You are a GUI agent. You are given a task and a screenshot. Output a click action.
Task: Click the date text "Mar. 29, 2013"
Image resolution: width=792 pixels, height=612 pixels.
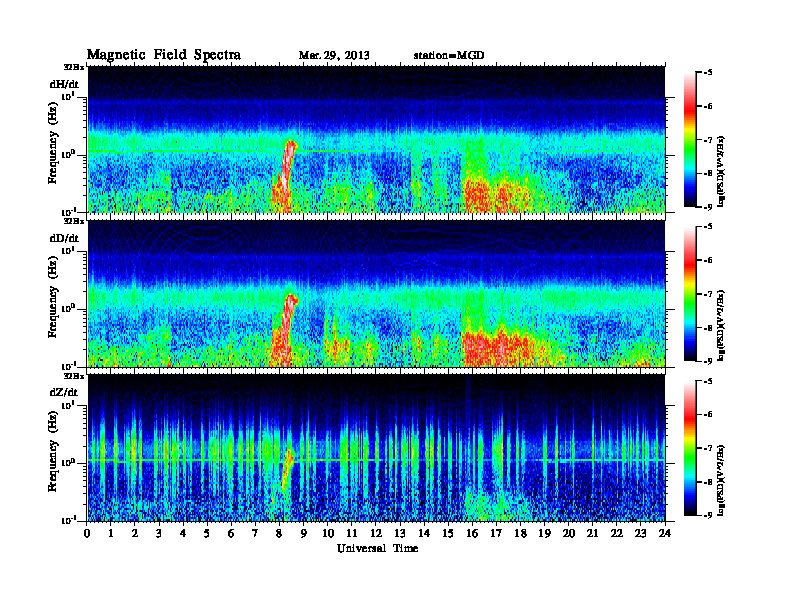(334, 56)
